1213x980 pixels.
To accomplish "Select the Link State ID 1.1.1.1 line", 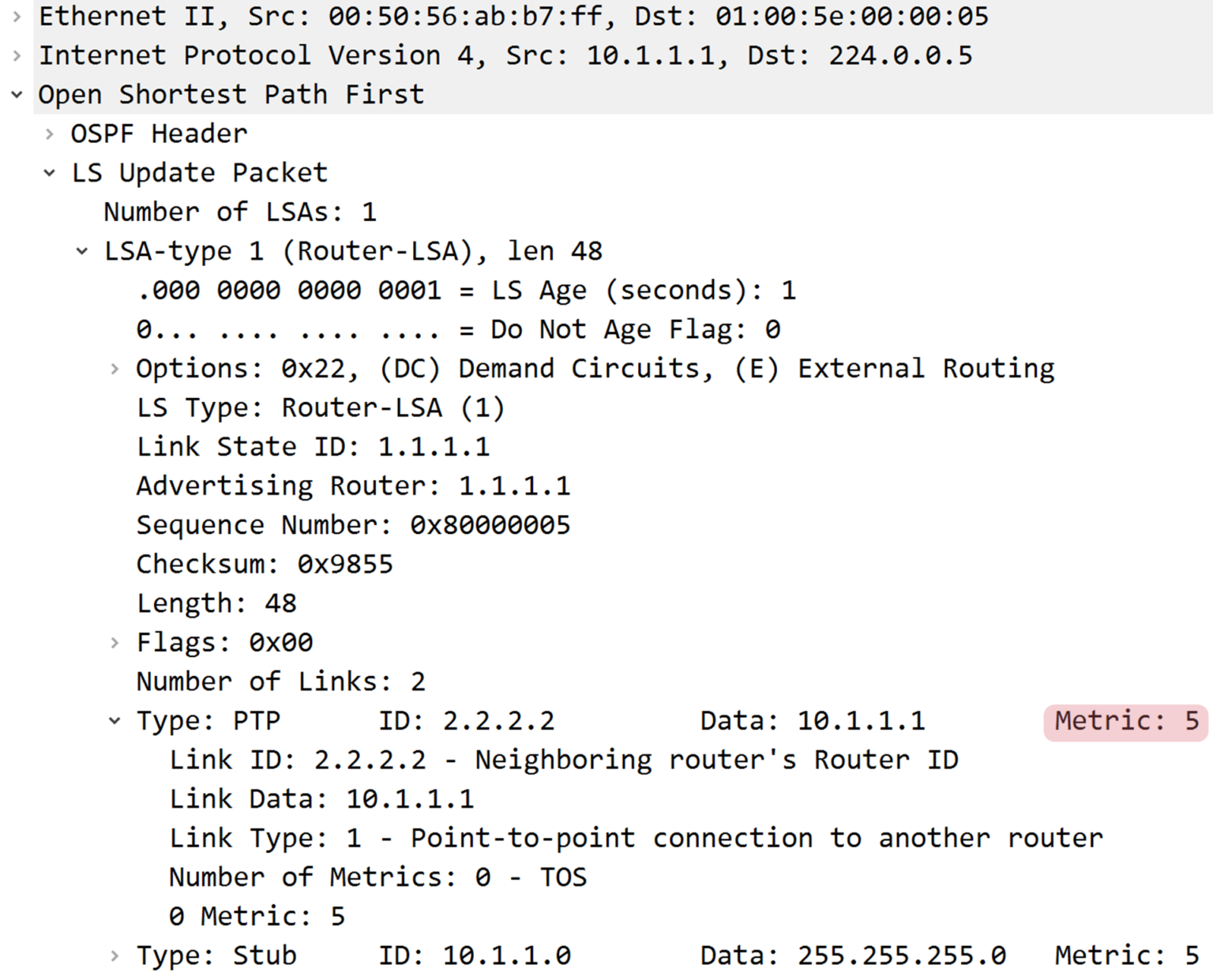I will (x=314, y=446).
